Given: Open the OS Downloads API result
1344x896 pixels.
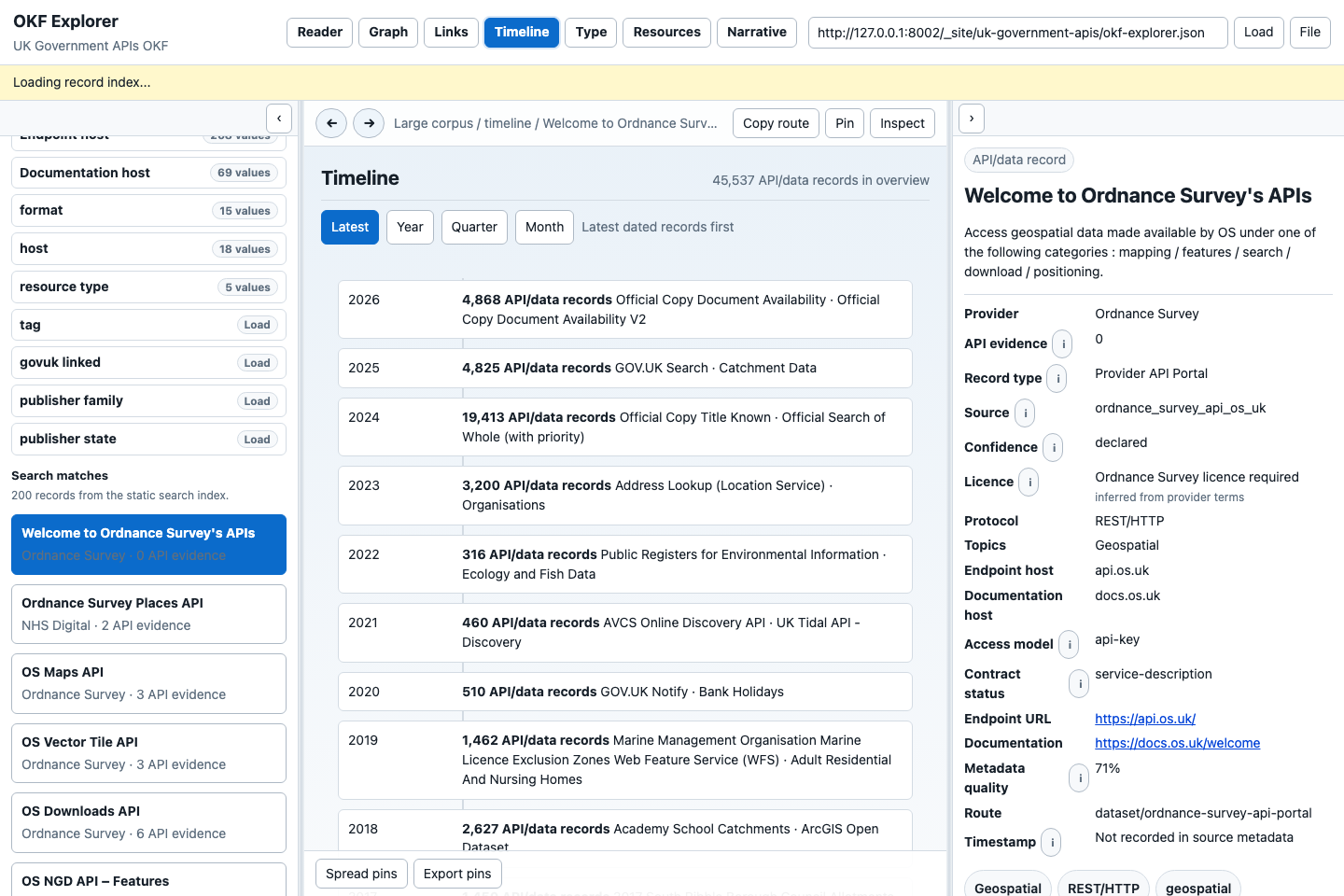Looking at the screenshot, I should pyautogui.click(x=148, y=822).
